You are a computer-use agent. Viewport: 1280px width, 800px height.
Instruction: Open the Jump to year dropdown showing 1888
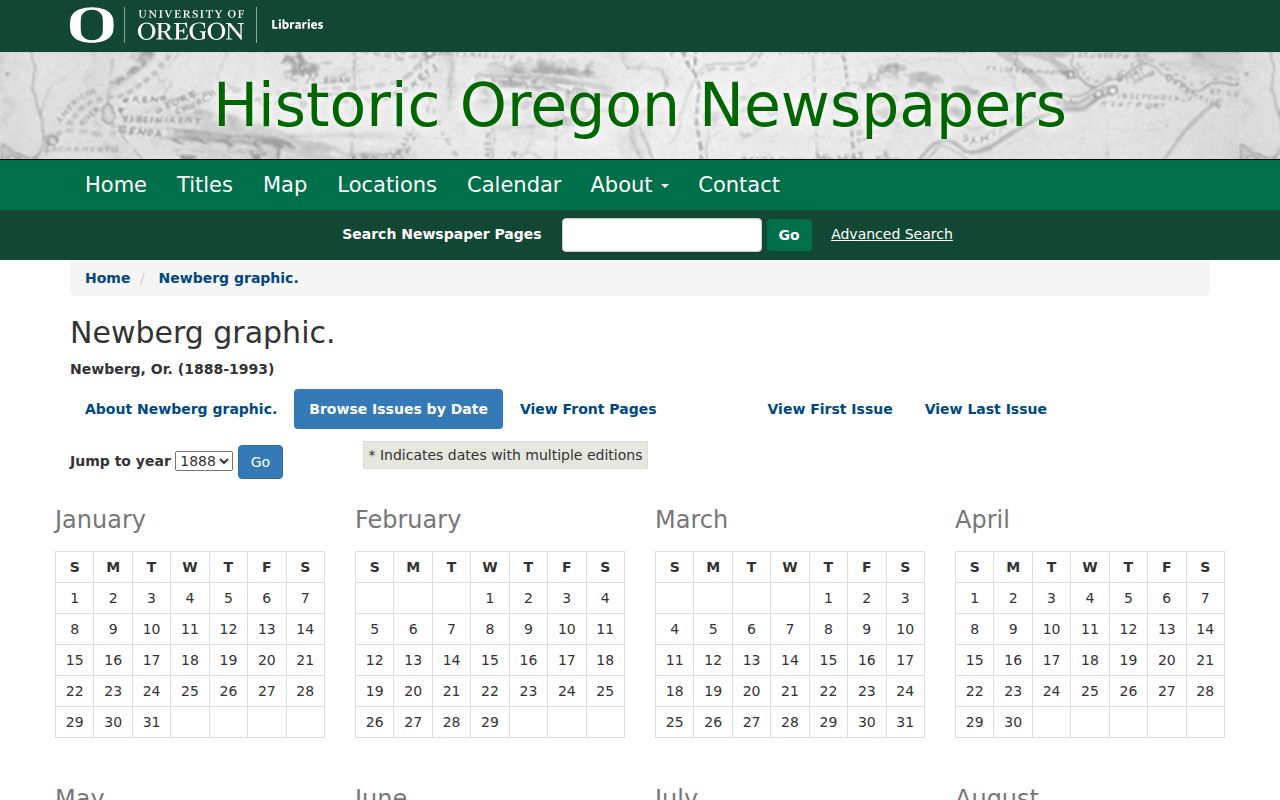pyautogui.click(x=204, y=461)
